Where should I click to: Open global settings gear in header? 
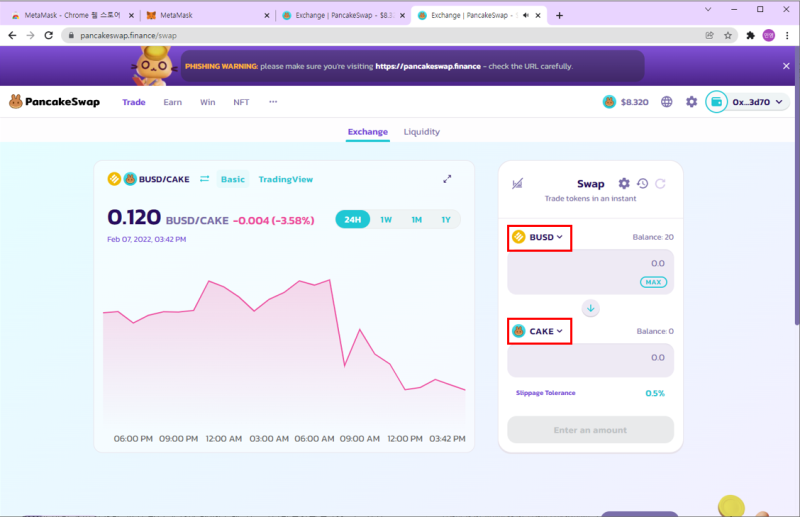(691, 102)
